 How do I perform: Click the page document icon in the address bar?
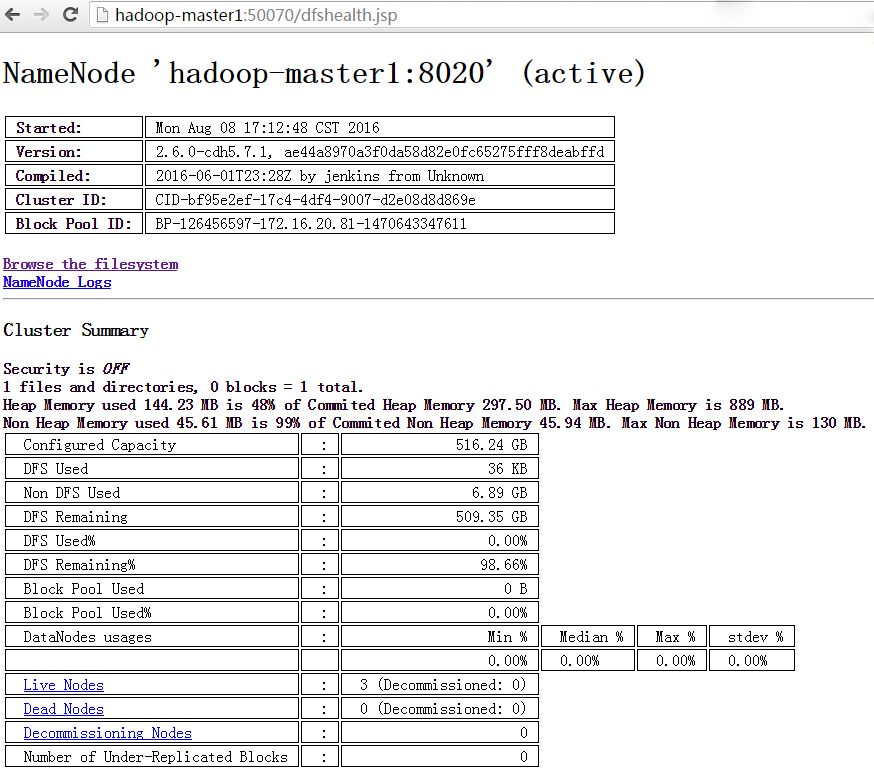click(102, 15)
